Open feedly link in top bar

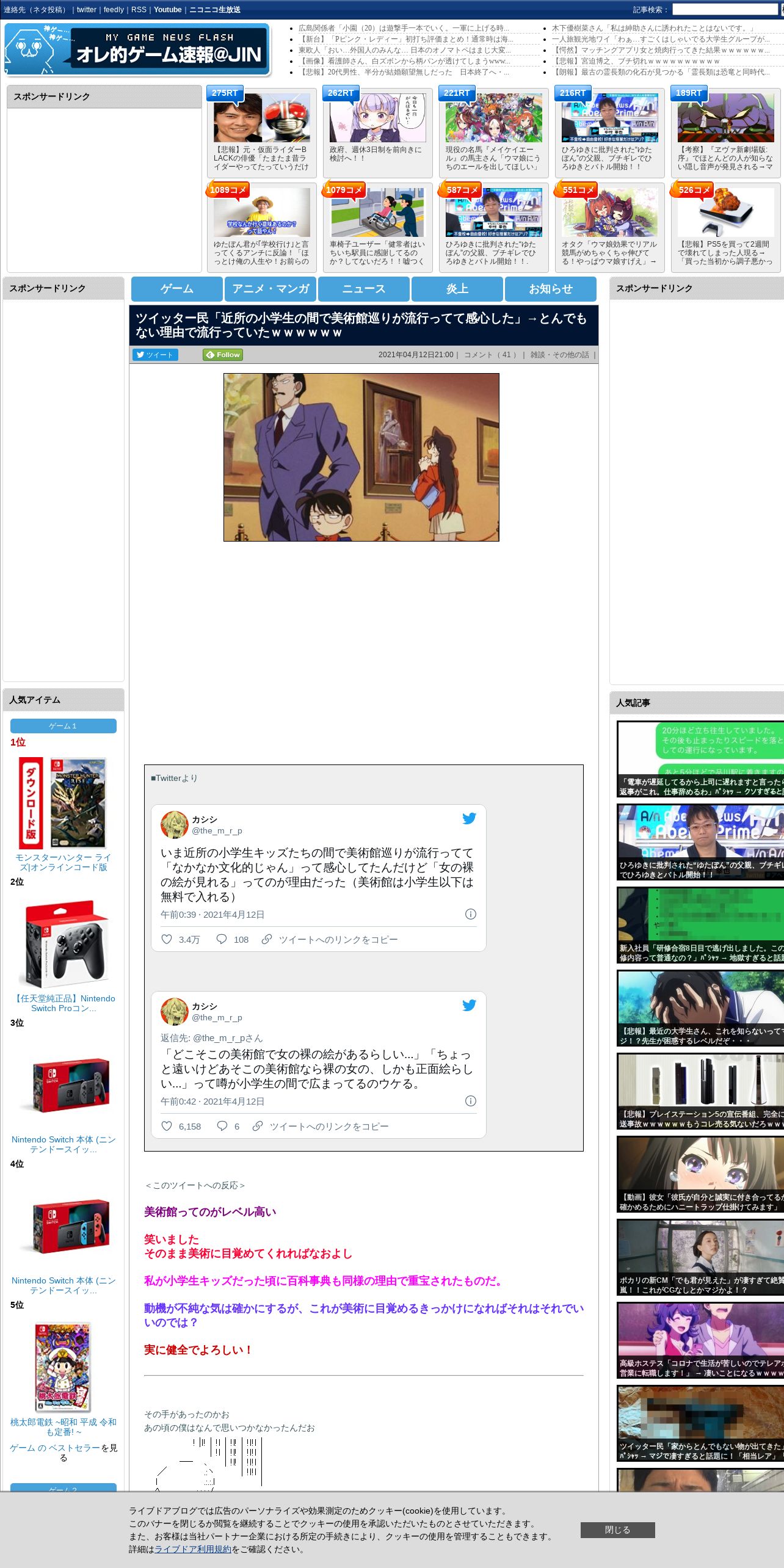(114, 10)
